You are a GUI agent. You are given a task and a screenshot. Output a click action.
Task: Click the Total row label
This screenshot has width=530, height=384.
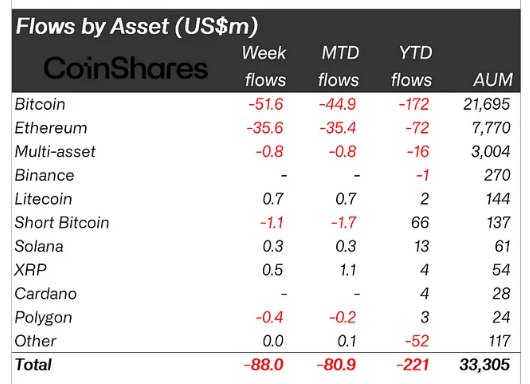(x=33, y=364)
